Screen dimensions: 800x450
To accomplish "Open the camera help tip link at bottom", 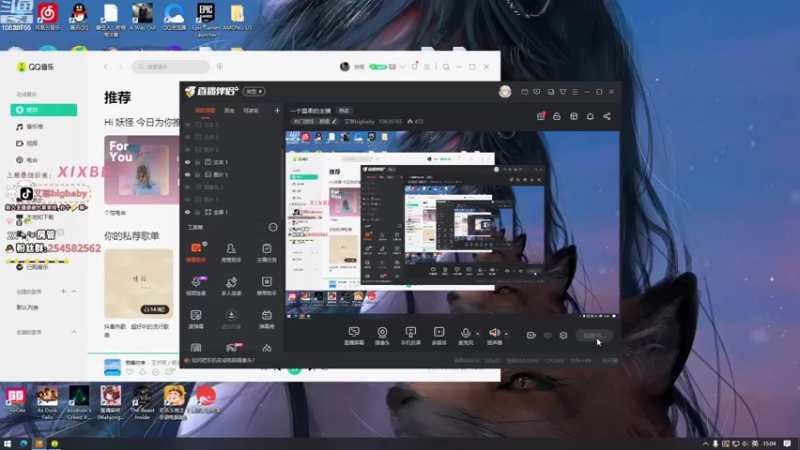I will (223, 360).
